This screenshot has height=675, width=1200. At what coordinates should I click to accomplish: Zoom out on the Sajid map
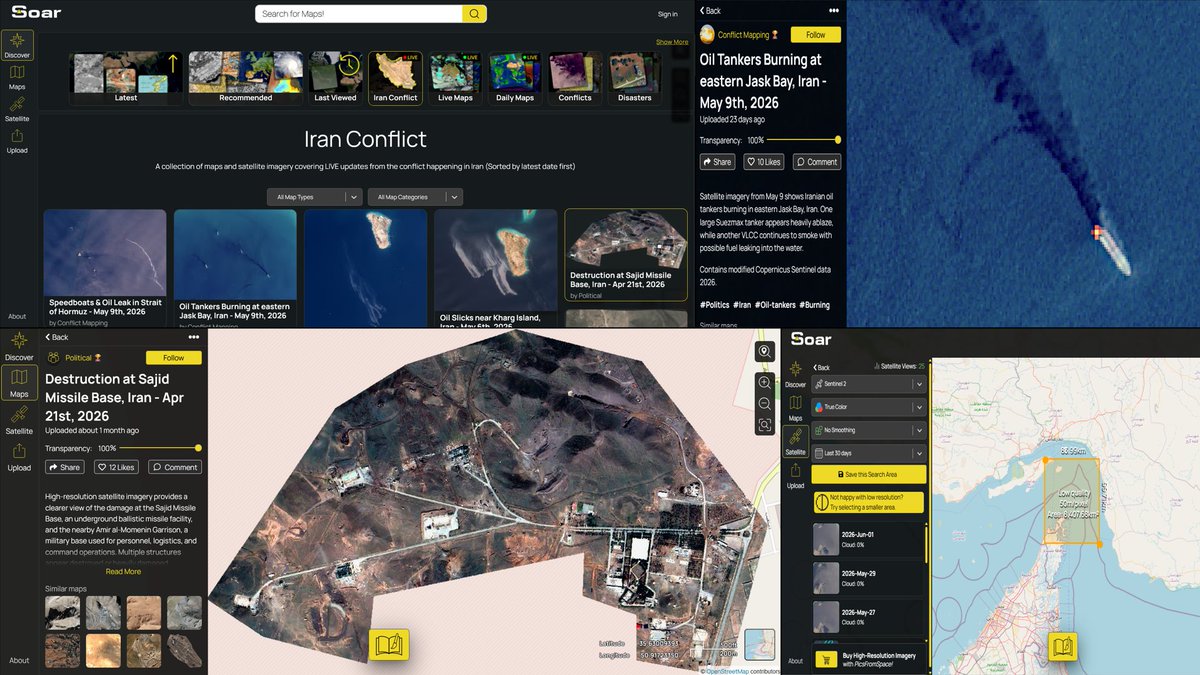[x=765, y=404]
